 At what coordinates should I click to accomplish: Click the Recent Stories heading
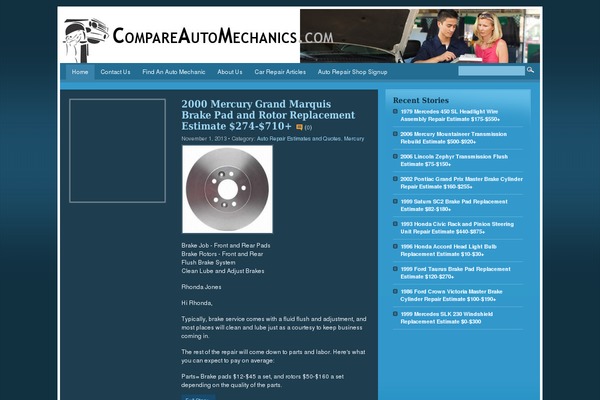pyautogui.click(x=421, y=100)
